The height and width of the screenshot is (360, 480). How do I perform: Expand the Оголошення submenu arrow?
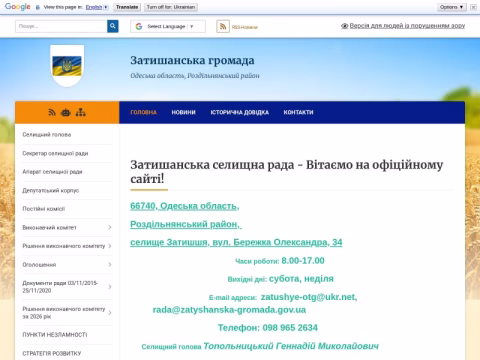[x=110, y=265]
